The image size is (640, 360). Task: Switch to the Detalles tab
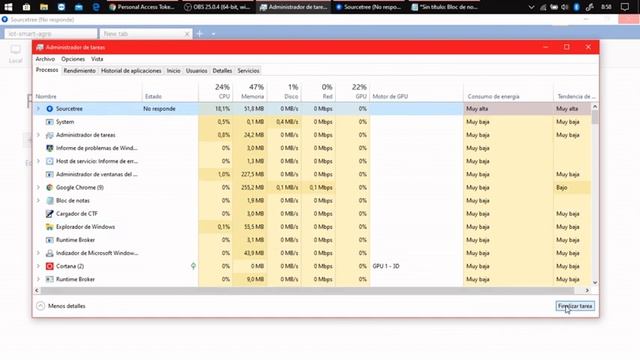point(222,71)
